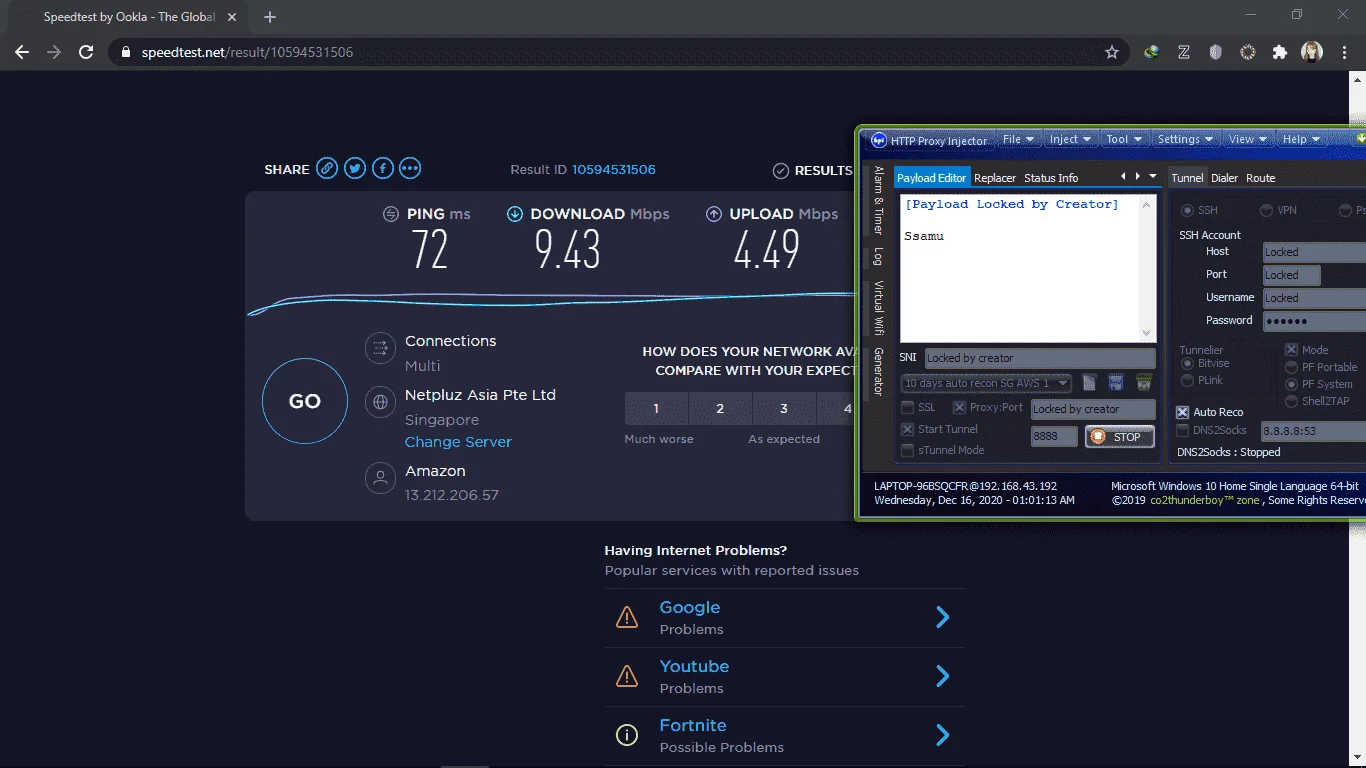Click the server globe icon
This screenshot has width=1366, height=768.
380,402
